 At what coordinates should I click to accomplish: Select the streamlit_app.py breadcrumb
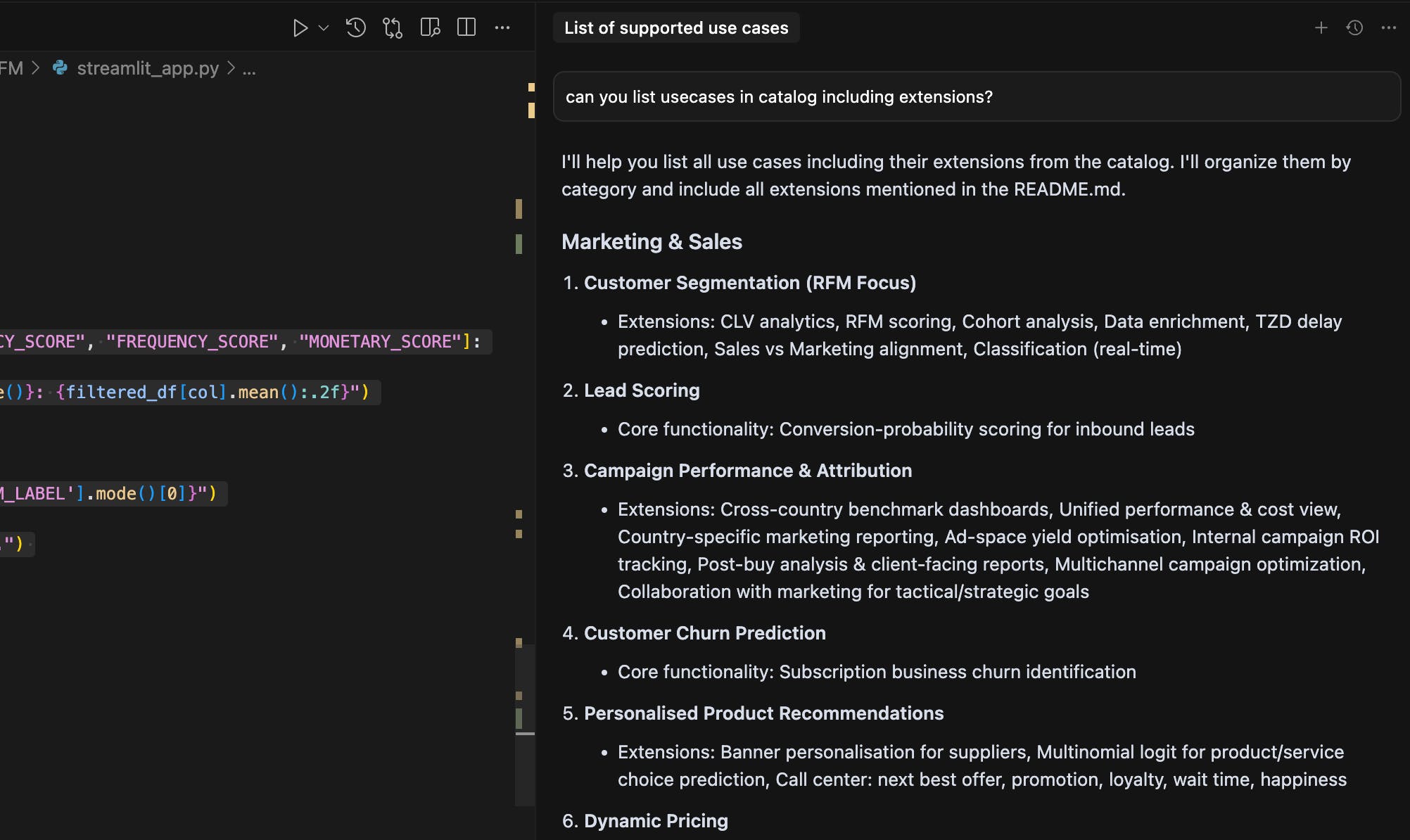click(147, 68)
